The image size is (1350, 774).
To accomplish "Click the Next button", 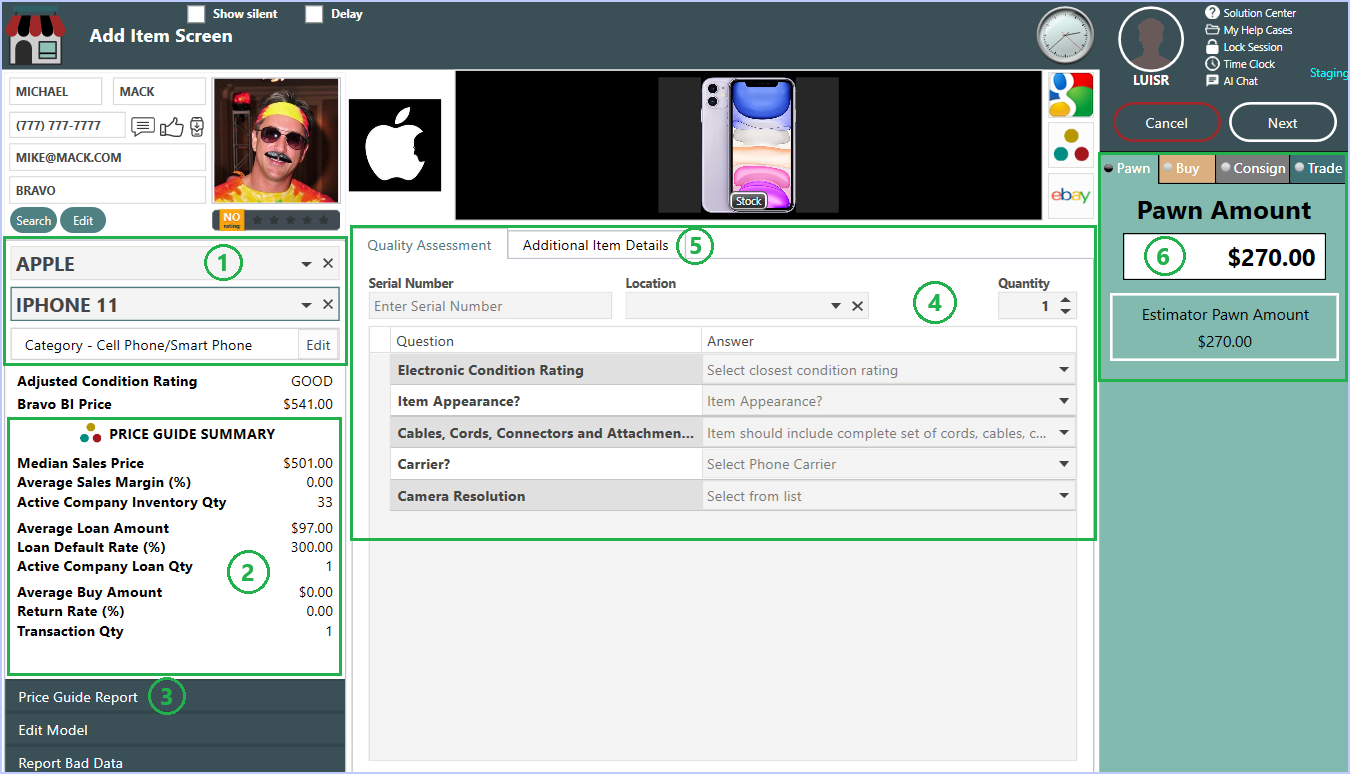I will [x=1282, y=123].
